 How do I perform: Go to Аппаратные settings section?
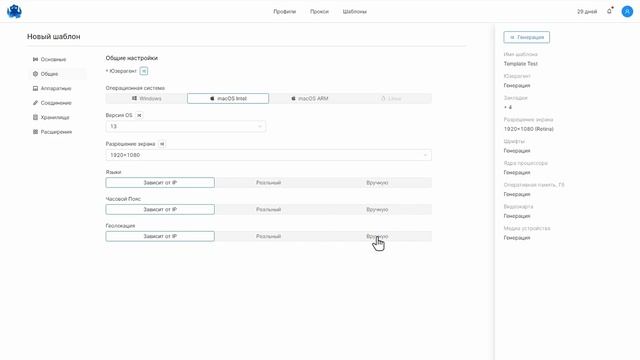click(x=56, y=89)
